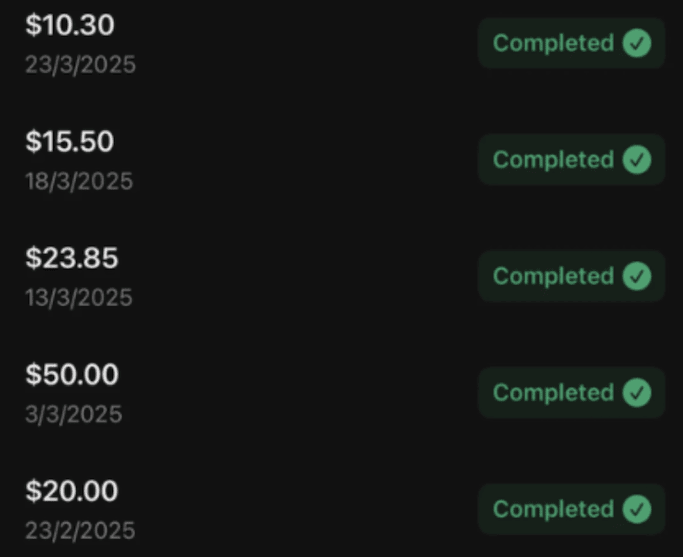This screenshot has width=683, height=557.
Task: Open the $10.30 transaction
Action: [x=70, y=25]
